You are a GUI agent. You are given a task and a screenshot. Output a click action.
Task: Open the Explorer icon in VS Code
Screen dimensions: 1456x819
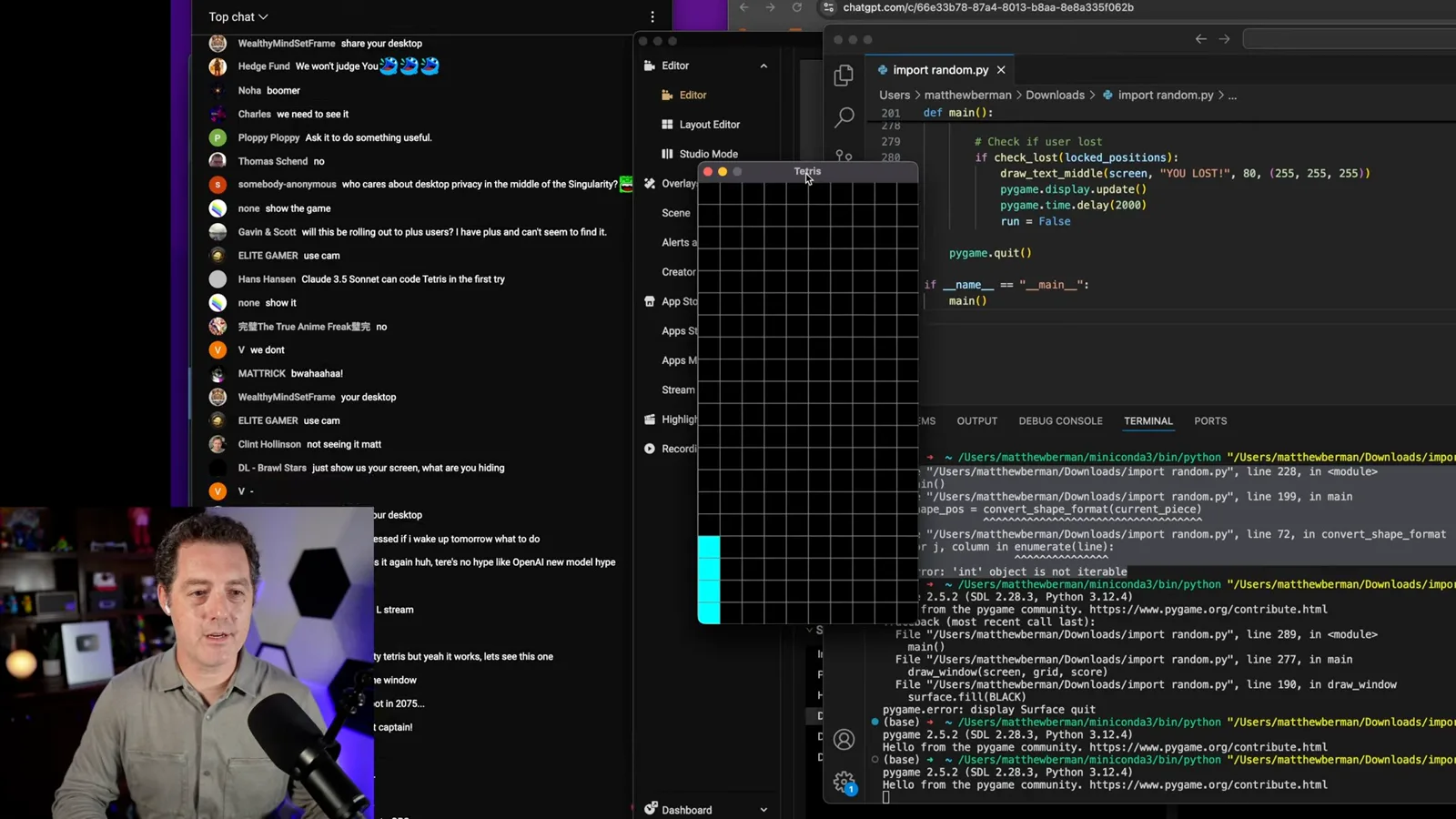[844, 76]
